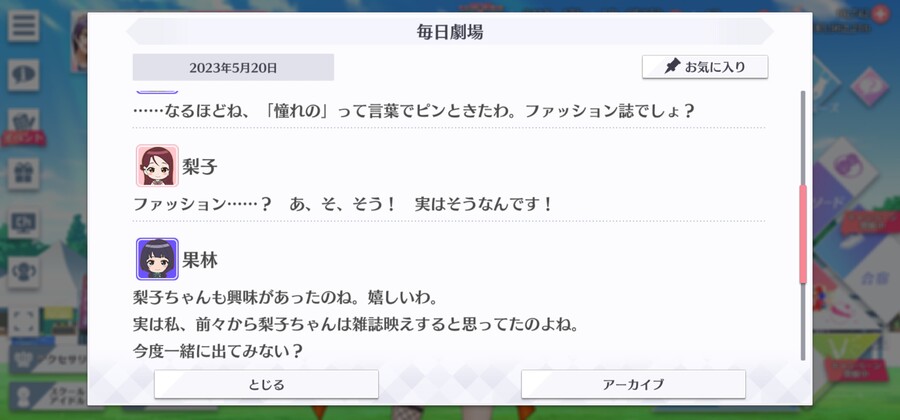Tap the pin icon in お気に入り
Image resolution: width=900 pixels, height=420 pixels.
pyautogui.click(x=672, y=67)
